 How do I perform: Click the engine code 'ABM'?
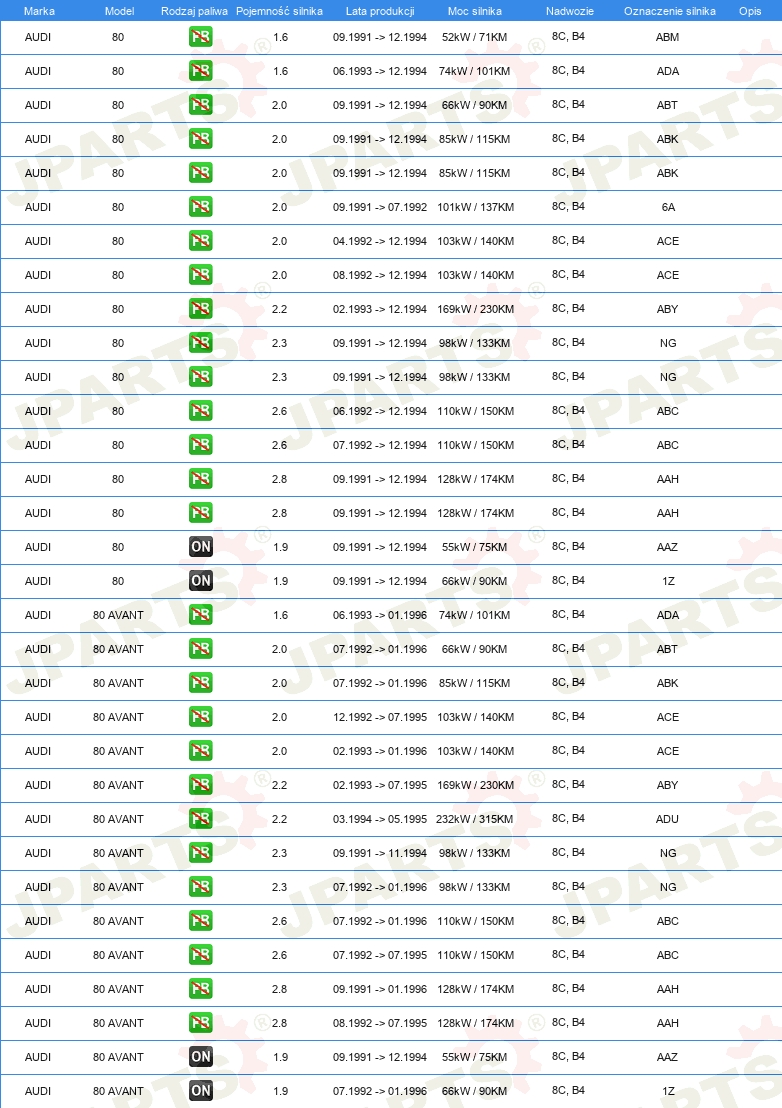tap(668, 37)
